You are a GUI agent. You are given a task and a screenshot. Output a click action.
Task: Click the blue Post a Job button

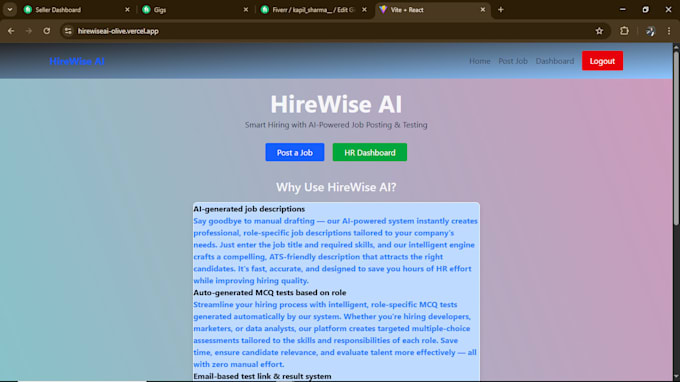pyautogui.click(x=295, y=152)
